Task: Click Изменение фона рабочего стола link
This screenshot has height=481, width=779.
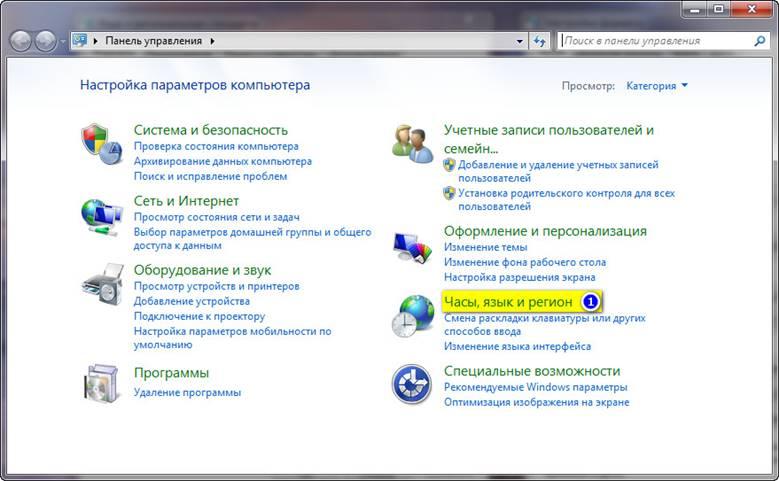Action: [525, 262]
